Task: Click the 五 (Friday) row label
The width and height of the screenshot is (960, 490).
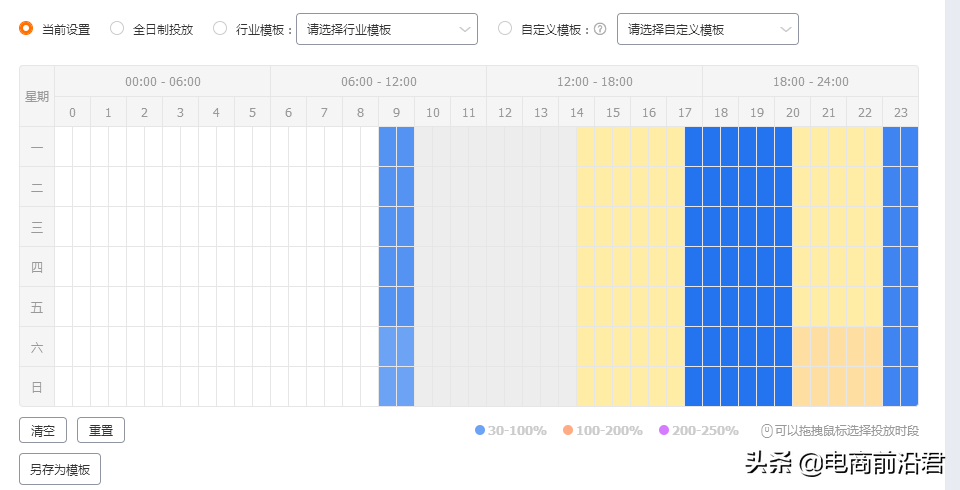Action: pyautogui.click(x=37, y=307)
